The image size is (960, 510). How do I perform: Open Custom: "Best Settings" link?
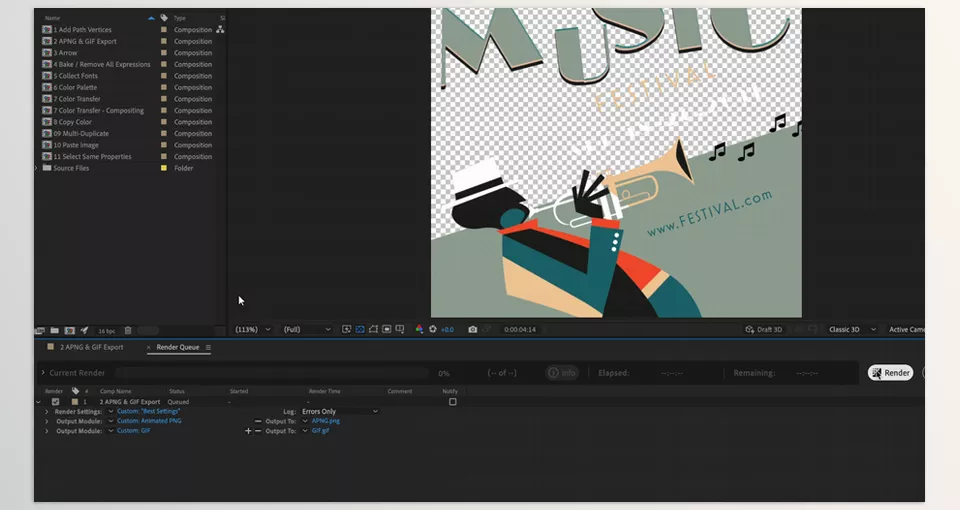coord(148,411)
